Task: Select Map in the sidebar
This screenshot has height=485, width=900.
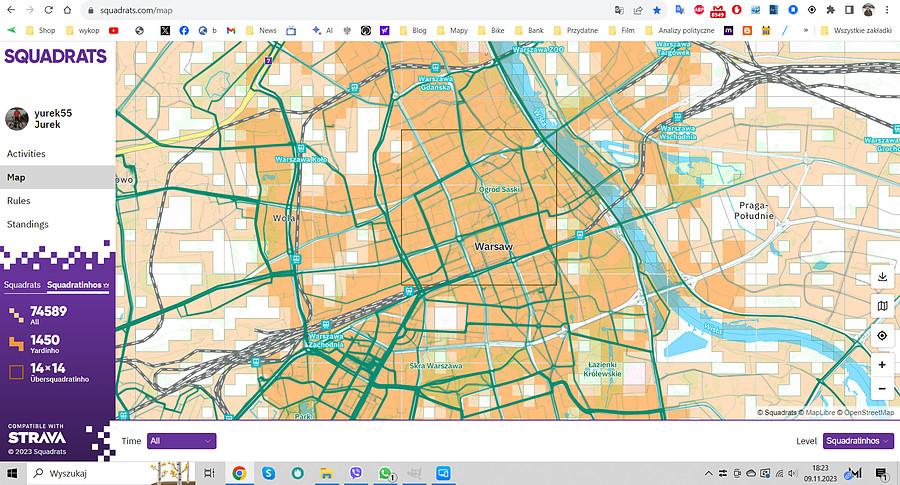Action: [57, 177]
